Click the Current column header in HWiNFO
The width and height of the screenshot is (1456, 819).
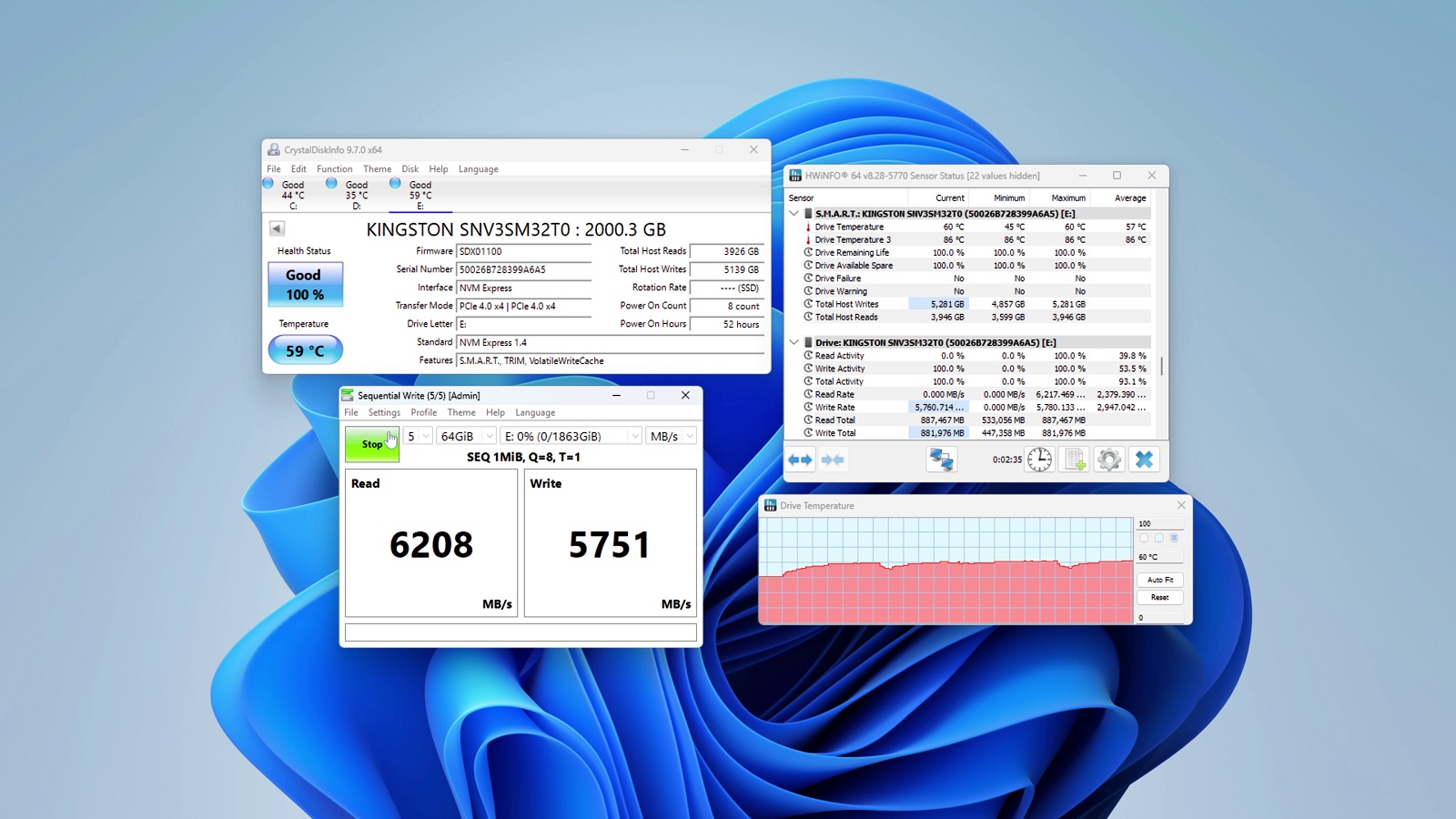pos(938,198)
